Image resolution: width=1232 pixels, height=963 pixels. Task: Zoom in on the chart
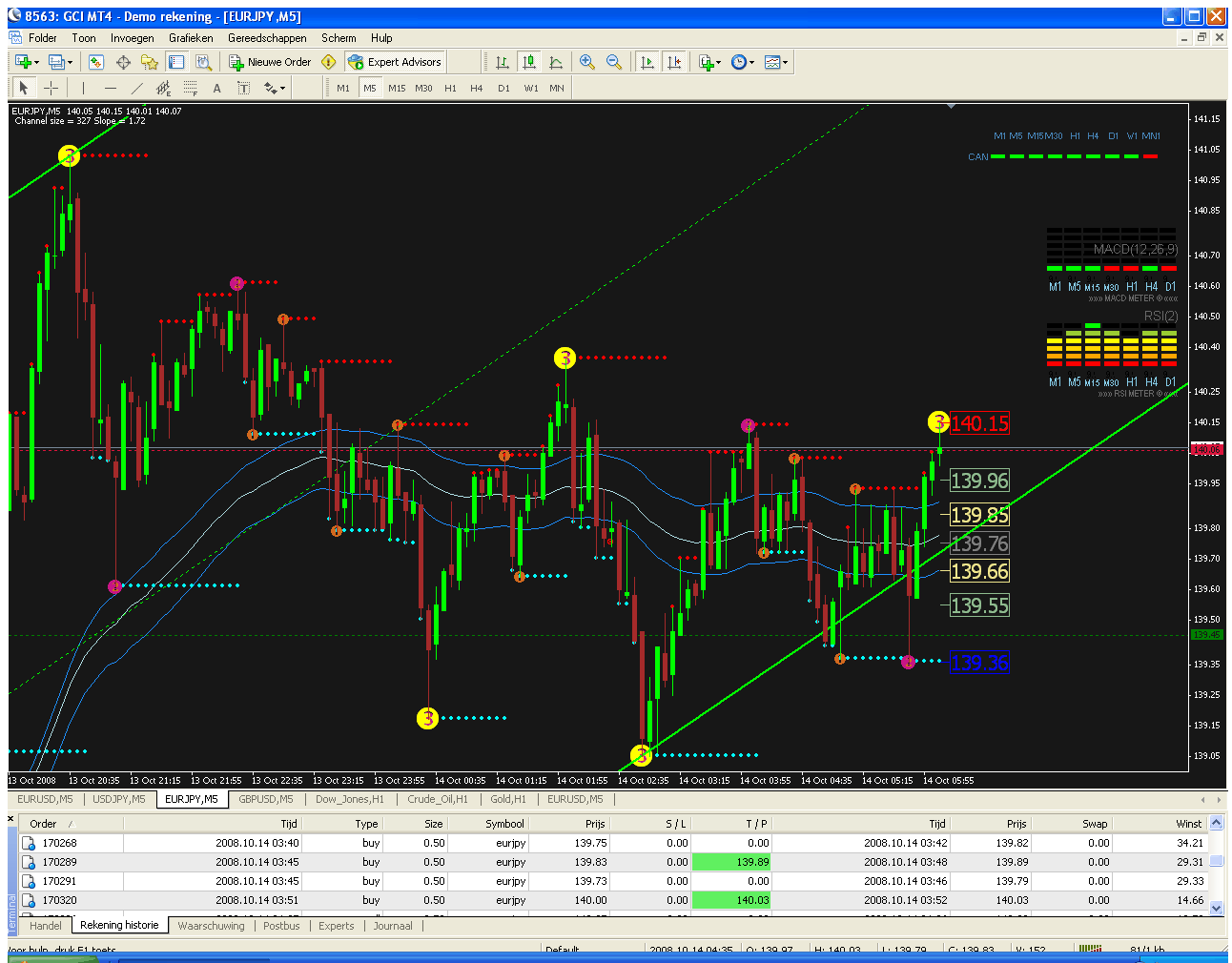[587, 62]
